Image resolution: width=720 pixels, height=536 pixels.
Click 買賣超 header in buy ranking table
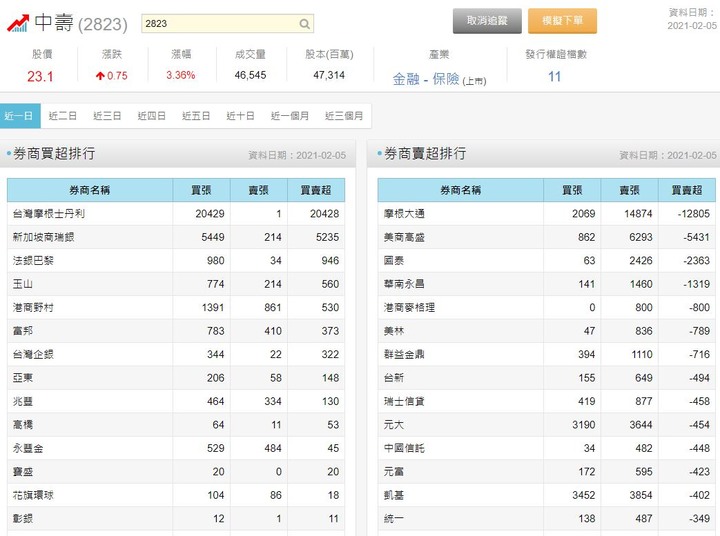click(x=316, y=190)
